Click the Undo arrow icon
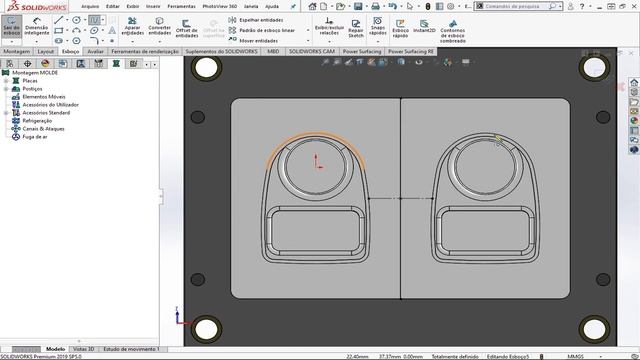Screen dimensions: 640x360 tap(392, 6)
